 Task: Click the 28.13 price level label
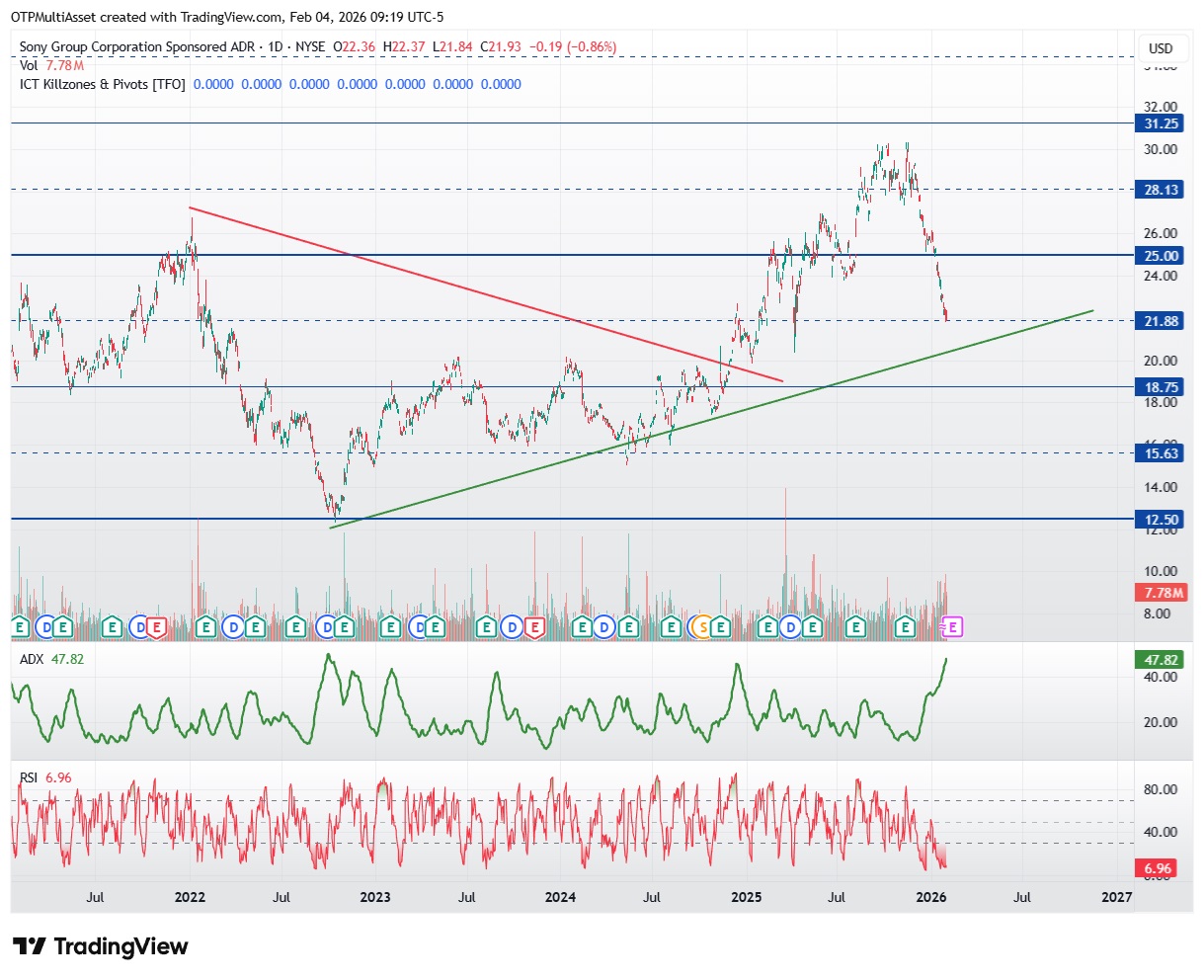pos(1161,190)
